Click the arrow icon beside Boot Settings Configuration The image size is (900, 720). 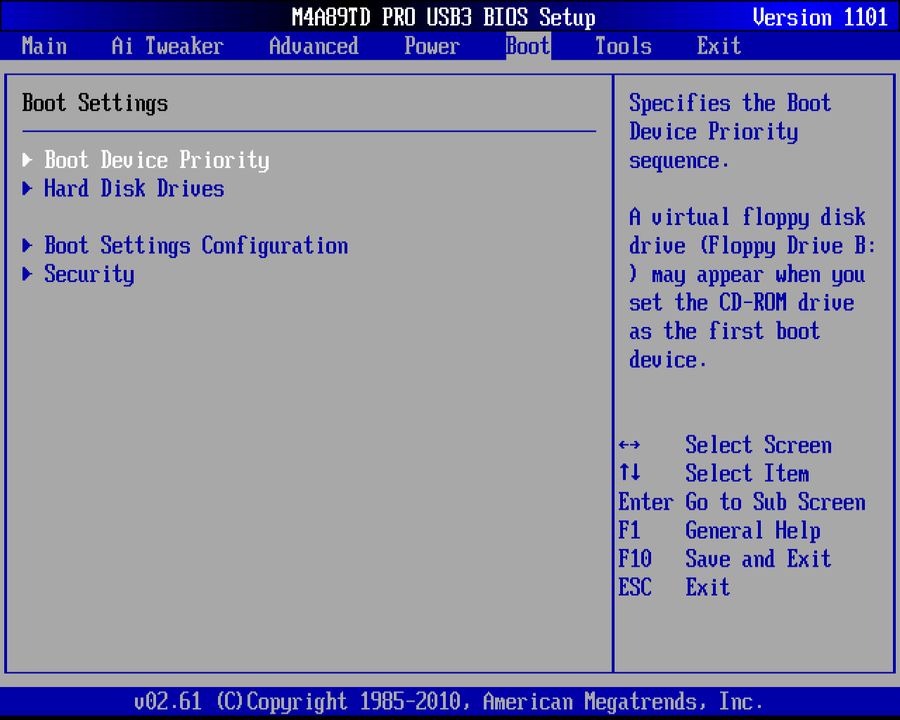coord(27,245)
